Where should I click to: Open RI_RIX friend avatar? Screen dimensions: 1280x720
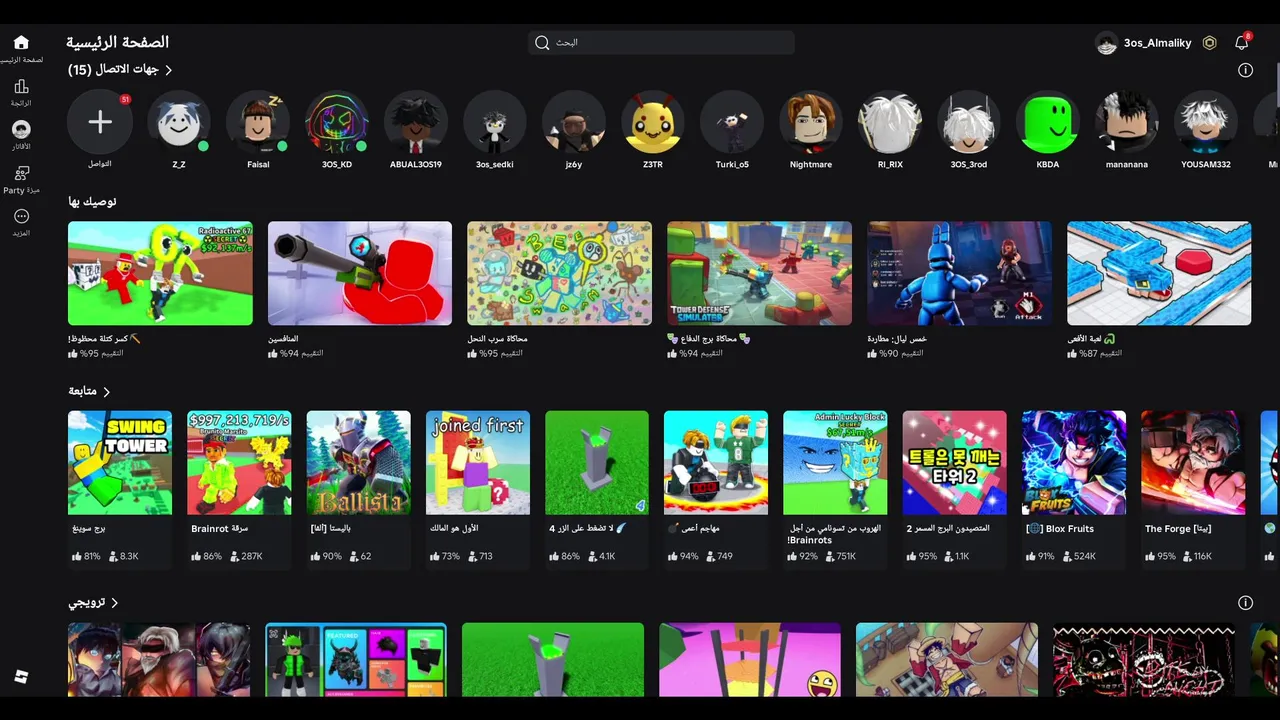[890, 122]
